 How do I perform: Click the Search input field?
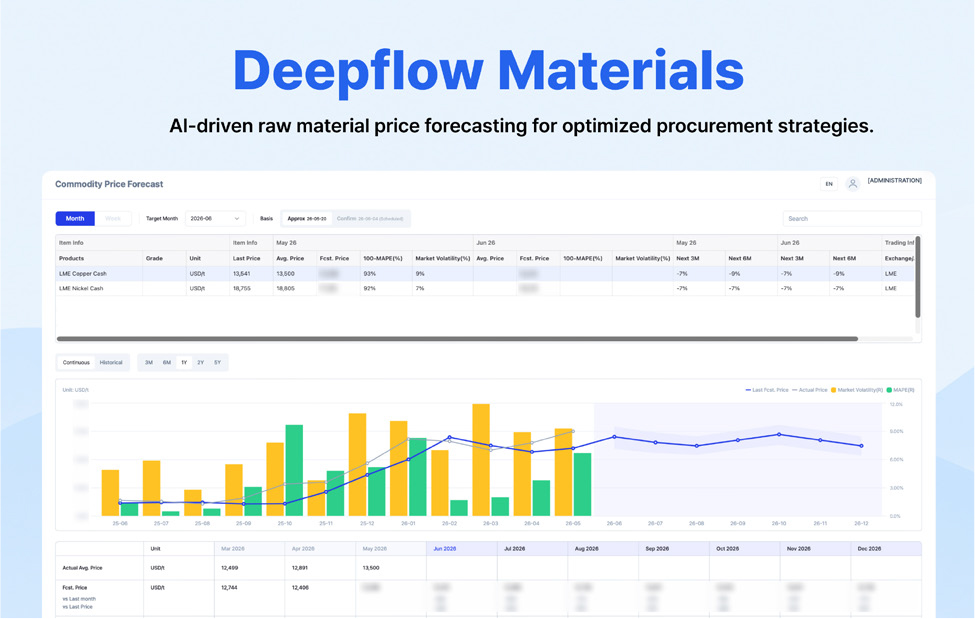click(x=852, y=218)
